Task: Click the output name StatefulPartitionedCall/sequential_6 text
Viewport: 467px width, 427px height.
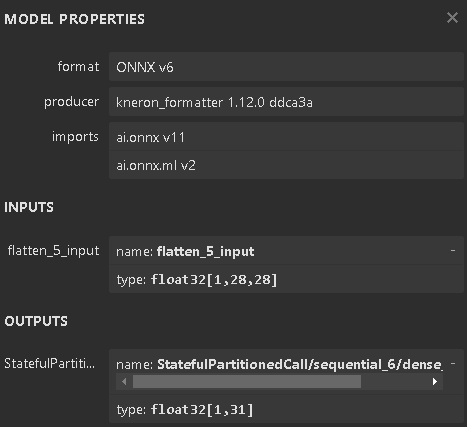Action: coord(300,364)
